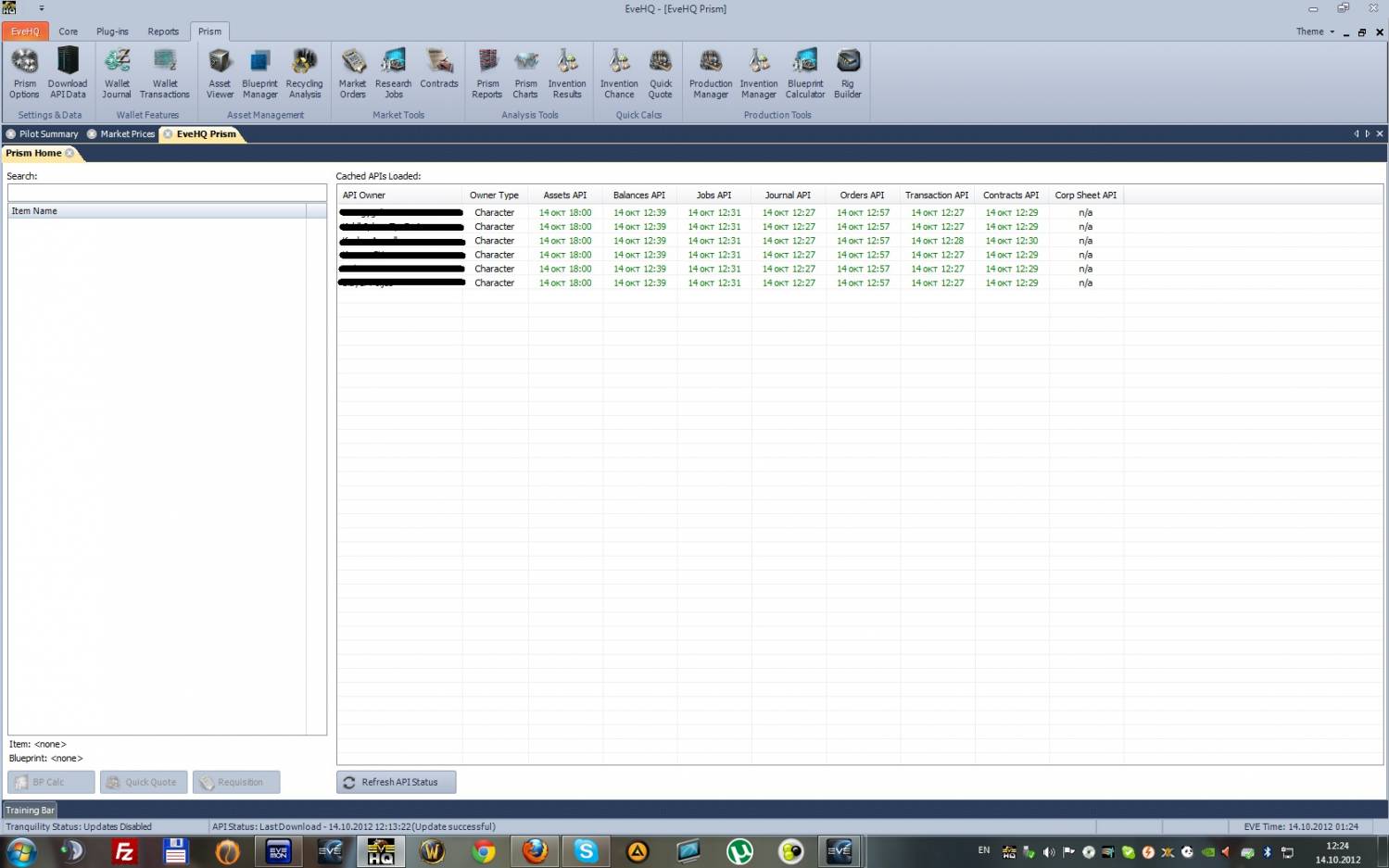
Task: Click Refresh API Status button
Action: [x=397, y=782]
